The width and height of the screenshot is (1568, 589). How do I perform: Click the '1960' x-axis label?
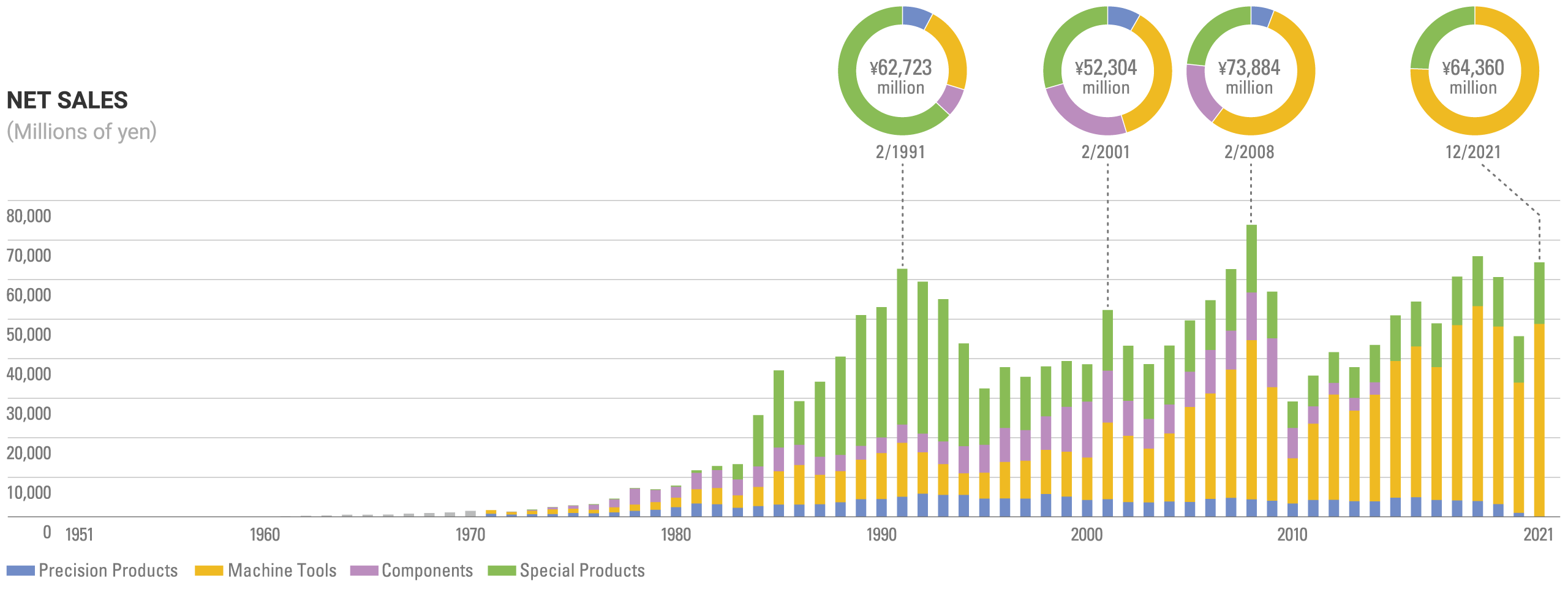click(265, 534)
